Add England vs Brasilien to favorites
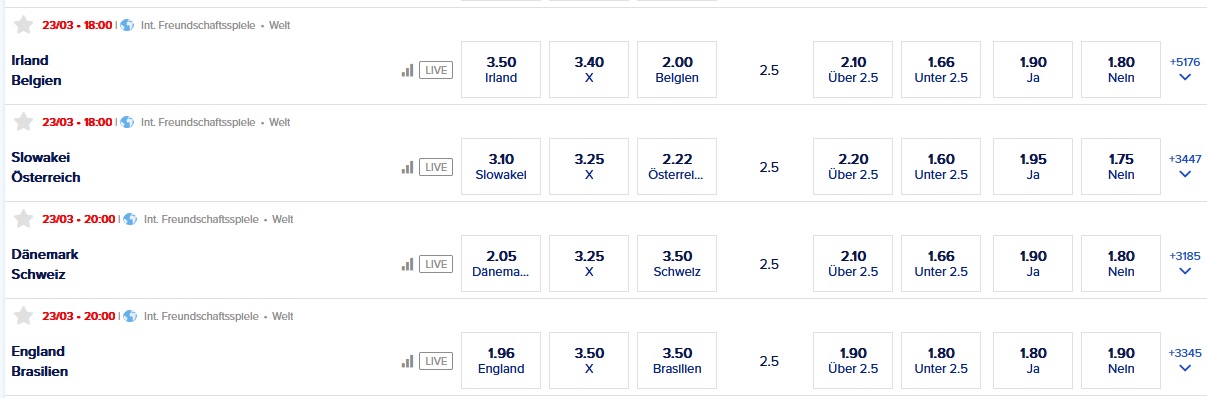This screenshot has height=398, width=1207. point(24,316)
